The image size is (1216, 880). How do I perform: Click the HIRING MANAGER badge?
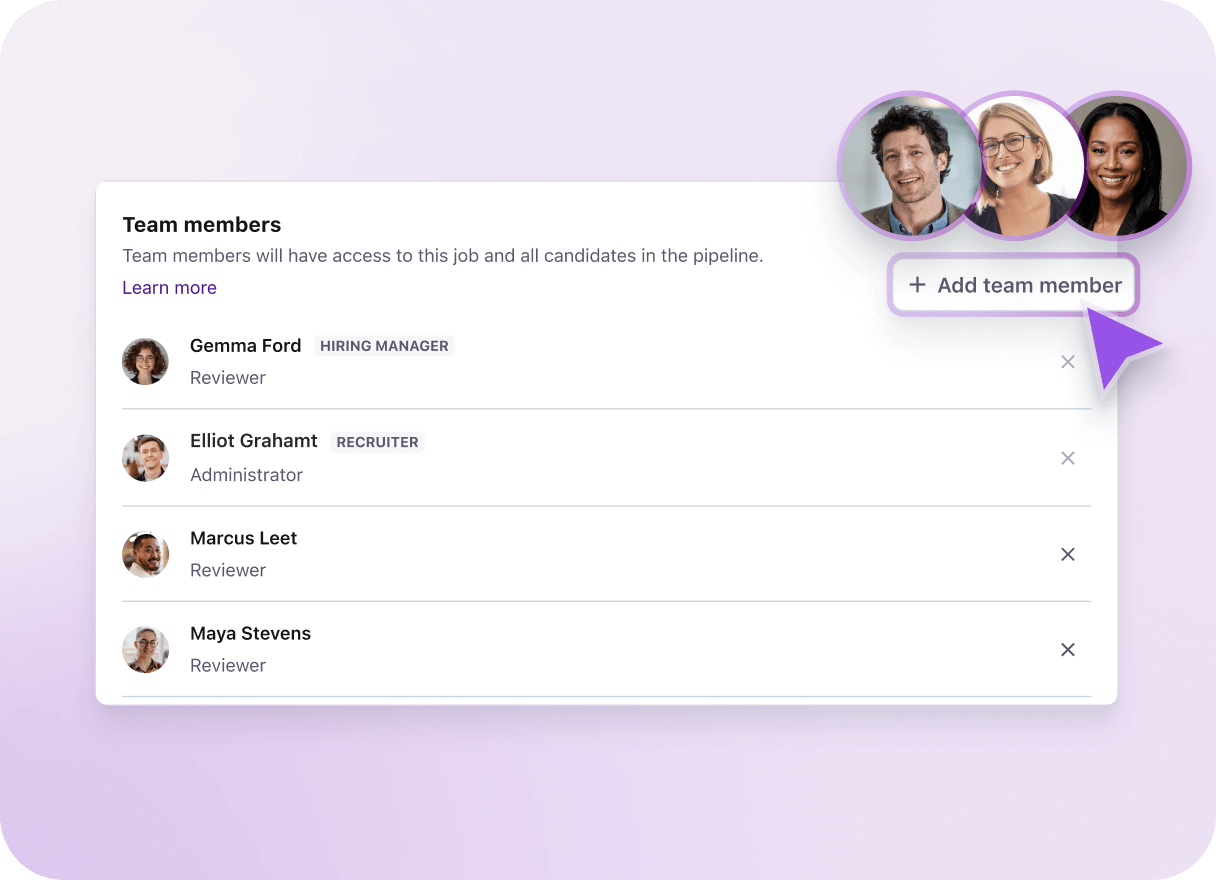coord(384,346)
